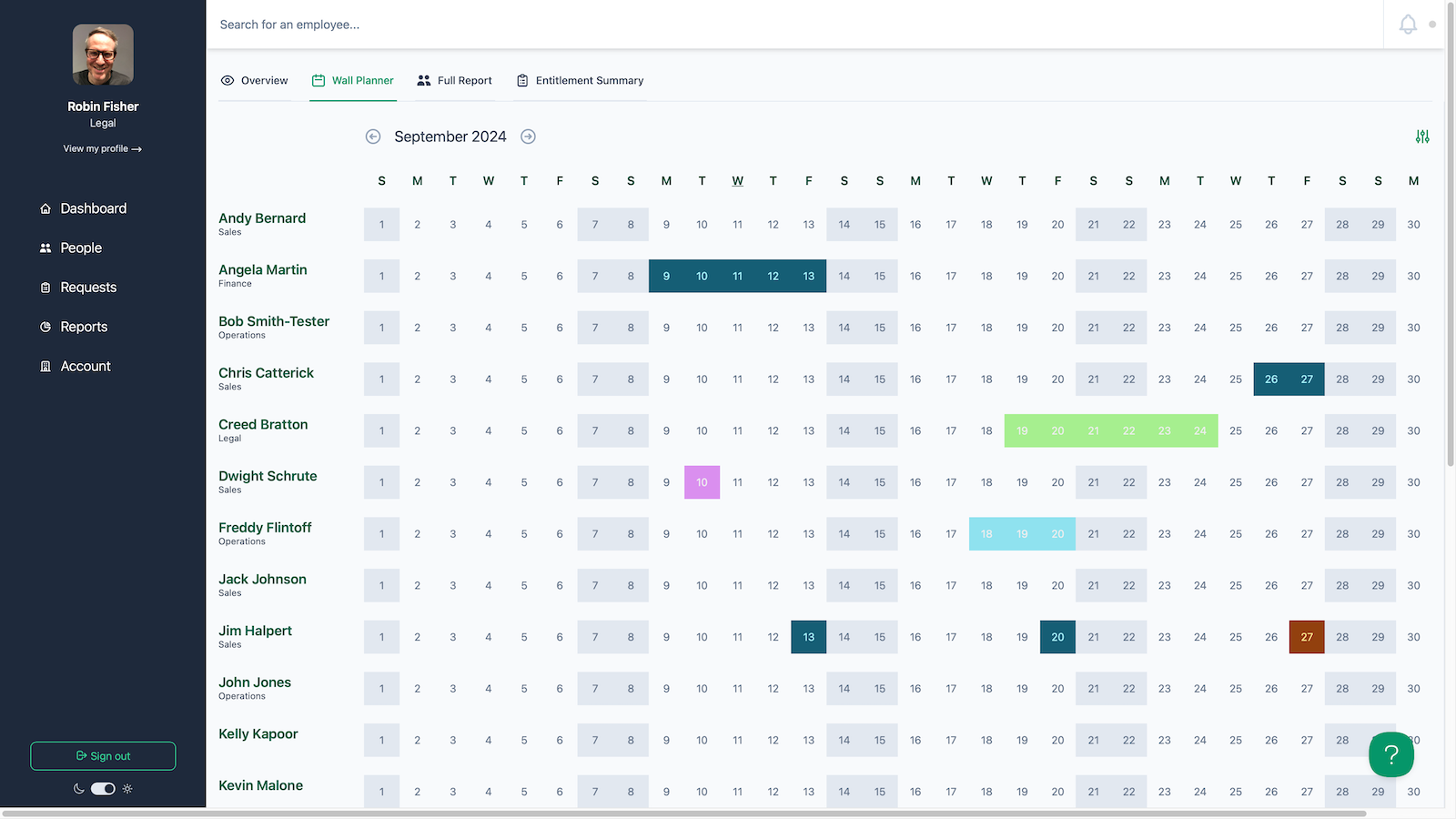Viewport: 1456px width, 819px height.
Task: Click the moon dark mode icon
Action: [79, 789]
